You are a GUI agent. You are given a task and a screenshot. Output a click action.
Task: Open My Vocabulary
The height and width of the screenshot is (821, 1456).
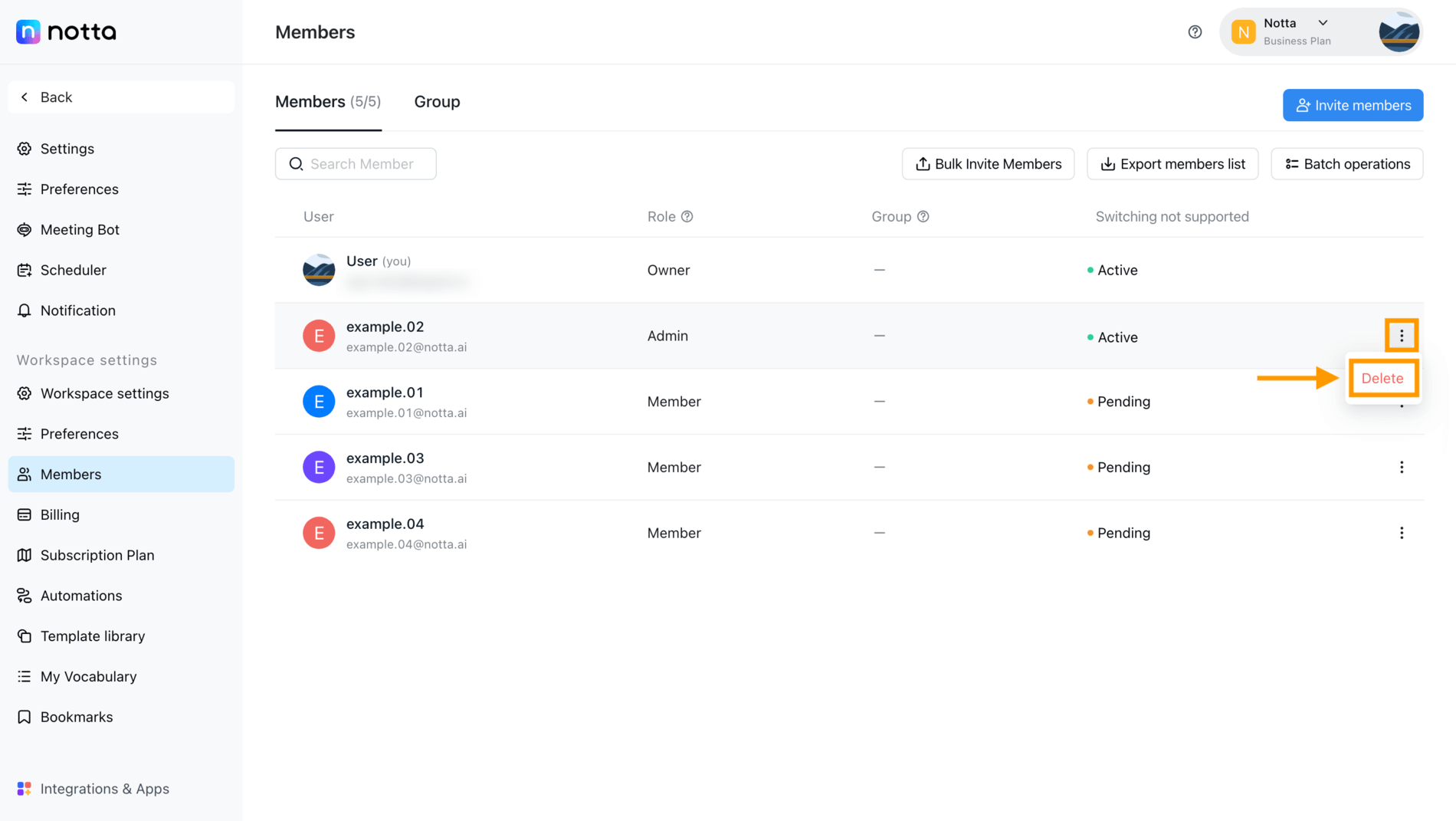coord(88,677)
